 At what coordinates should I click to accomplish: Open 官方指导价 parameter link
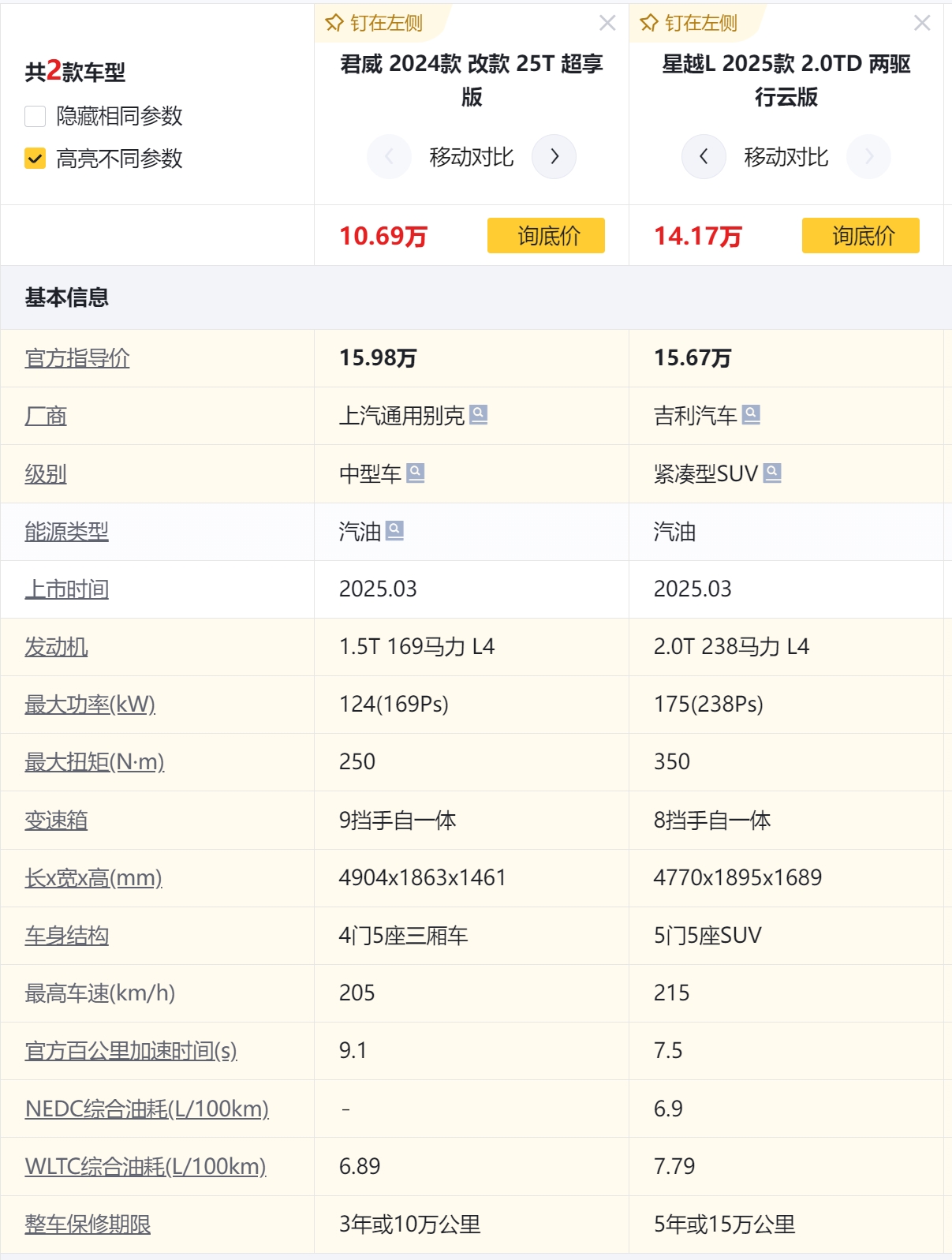pyautogui.click(x=77, y=358)
